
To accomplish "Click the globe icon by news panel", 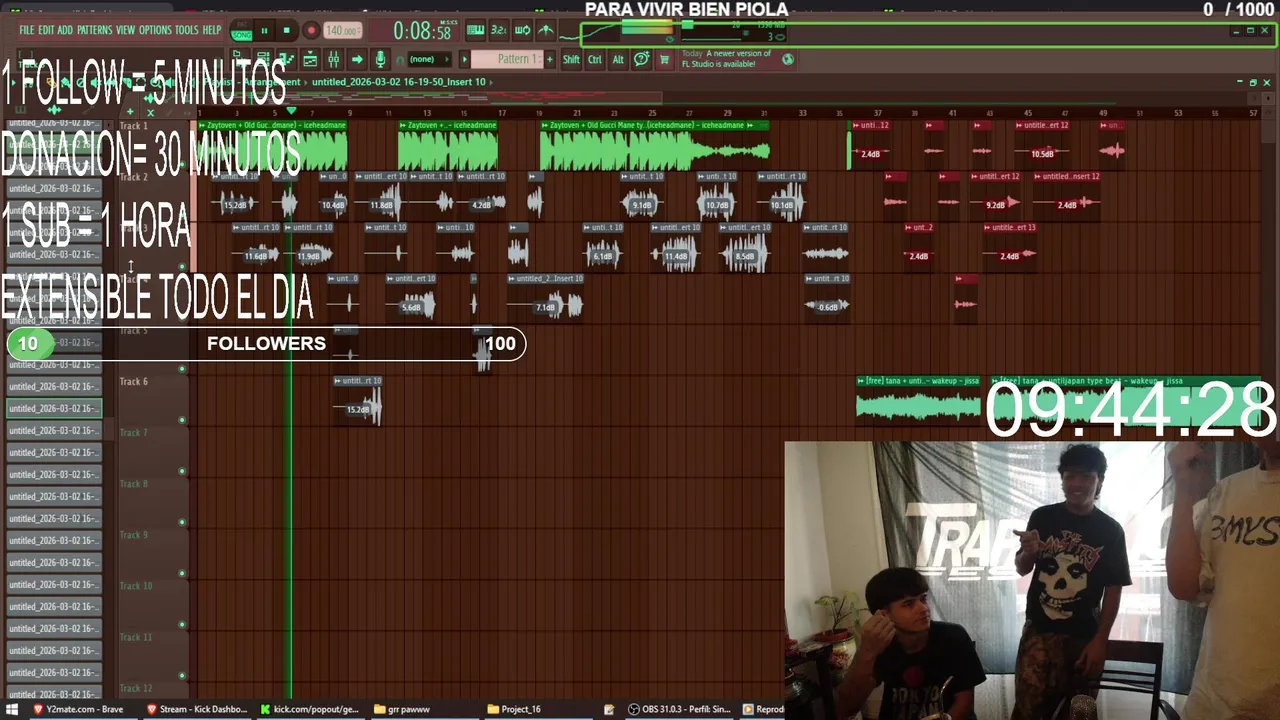I will point(788,59).
